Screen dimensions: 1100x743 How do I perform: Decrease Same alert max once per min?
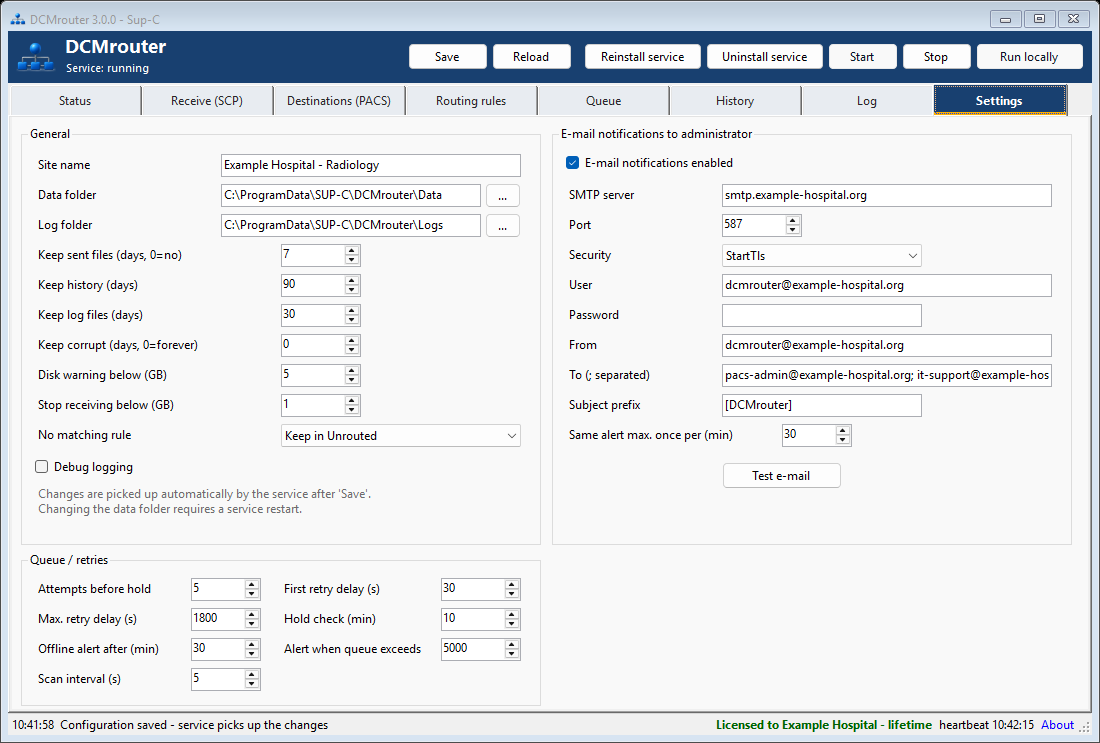pyautogui.click(x=843, y=440)
